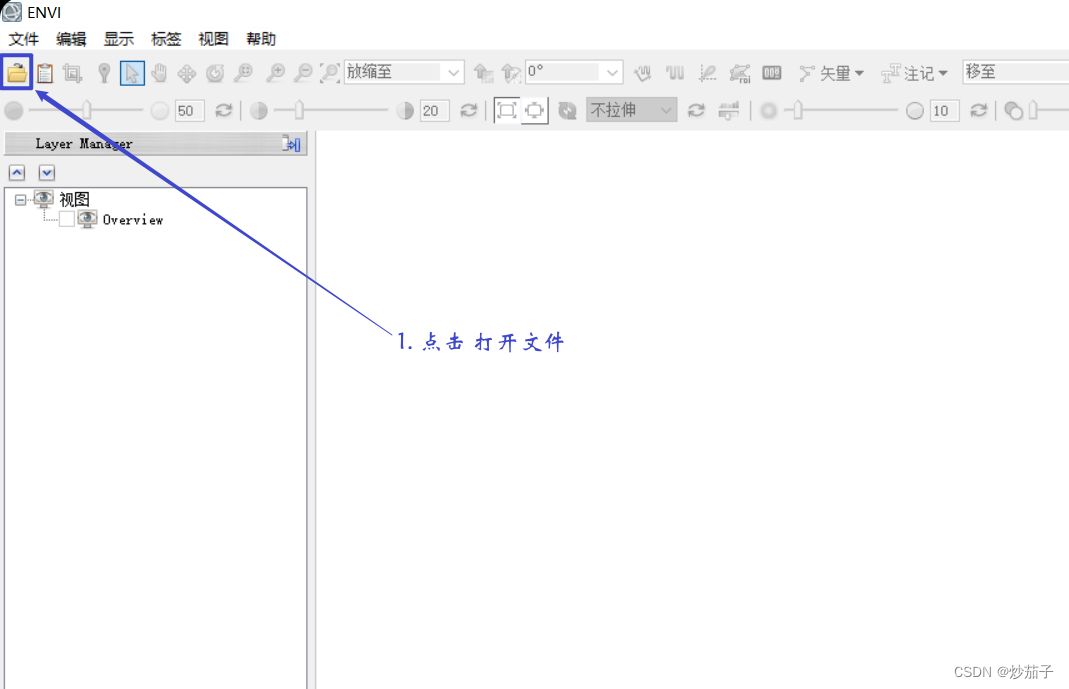The width and height of the screenshot is (1069, 689).
Task: Select the Overview layer label
Action: (133, 219)
